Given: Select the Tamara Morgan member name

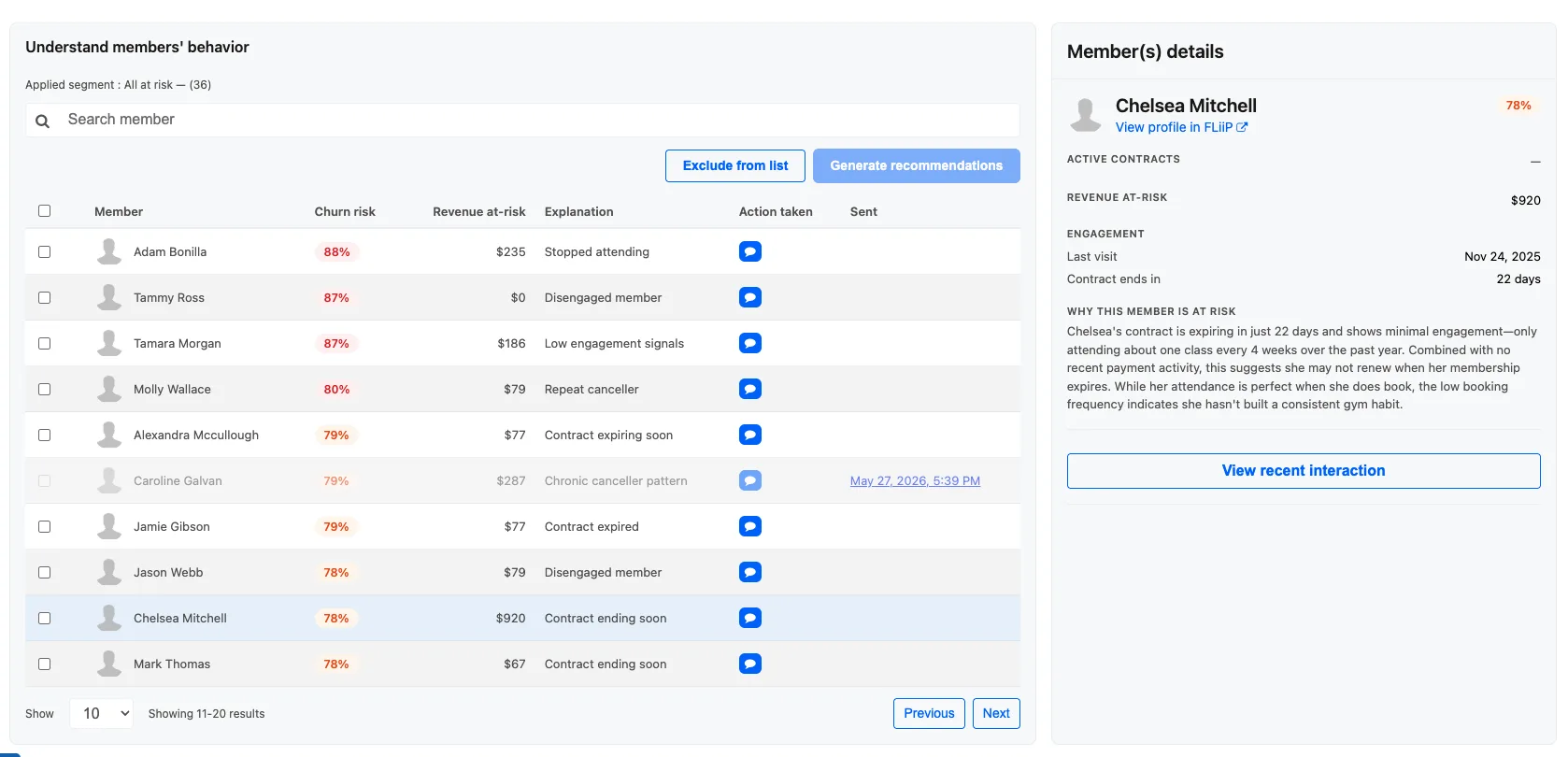Looking at the screenshot, I should click(x=178, y=343).
